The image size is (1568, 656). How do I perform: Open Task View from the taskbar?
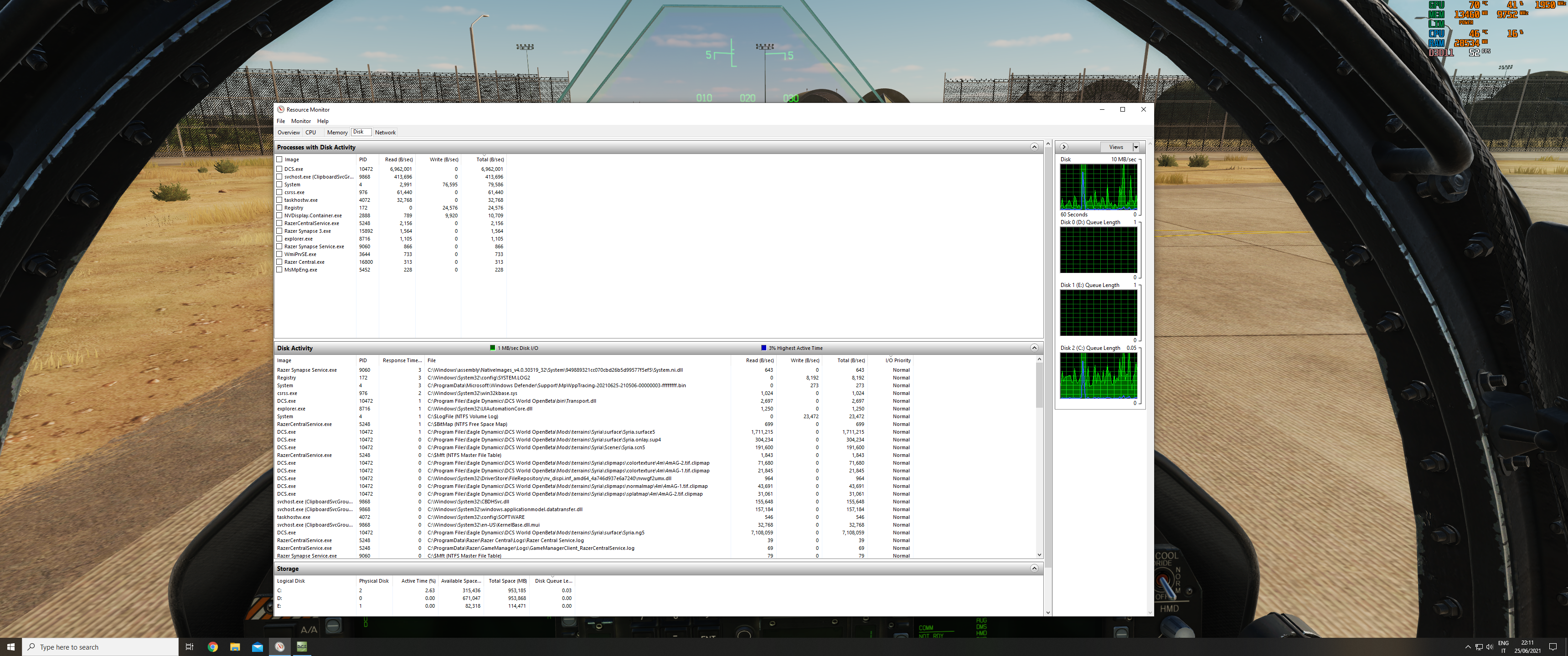point(189,647)
